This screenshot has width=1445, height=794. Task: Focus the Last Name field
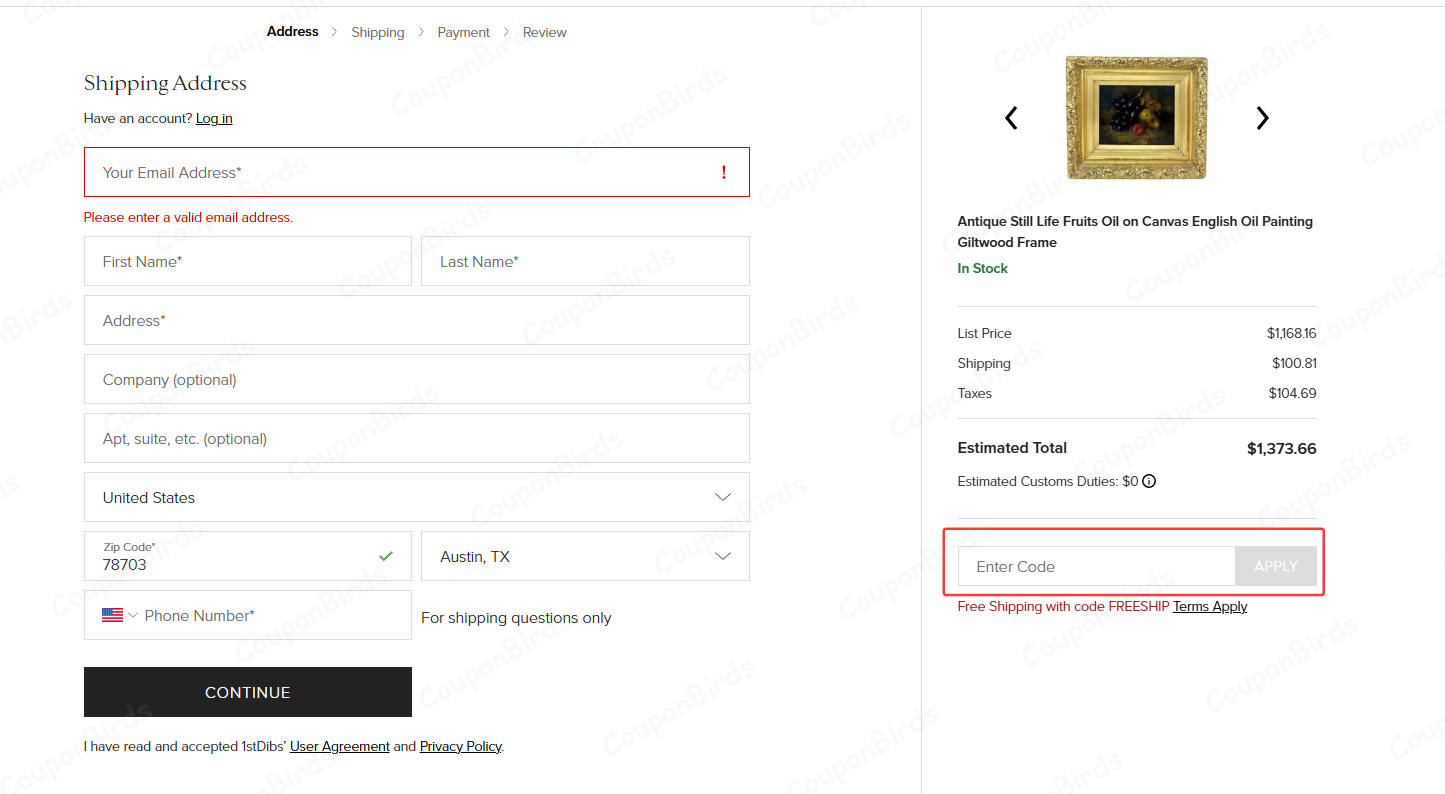[585, 261]
